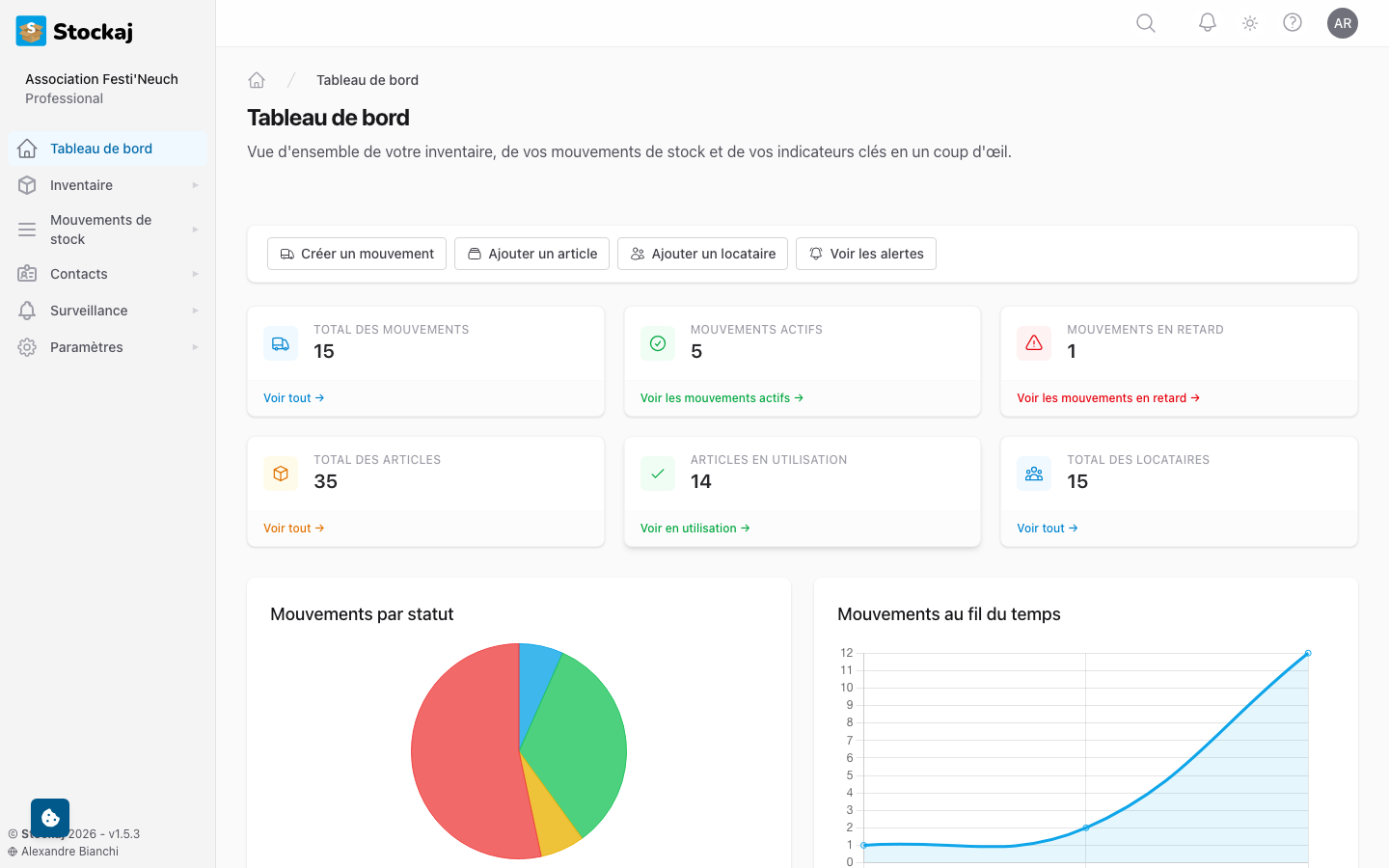Click the Stockaj logo icon
1389x868 pixels.
click(31, 31)
